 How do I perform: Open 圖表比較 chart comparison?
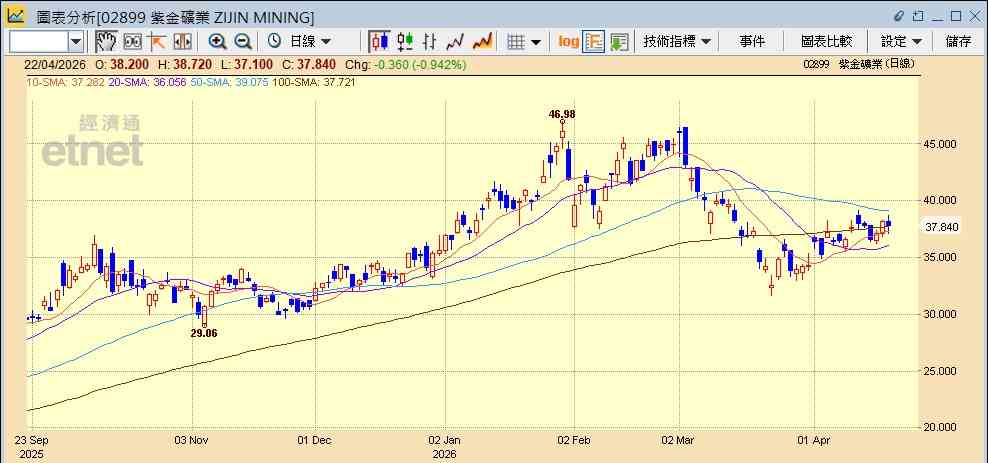tap(826, 42)
